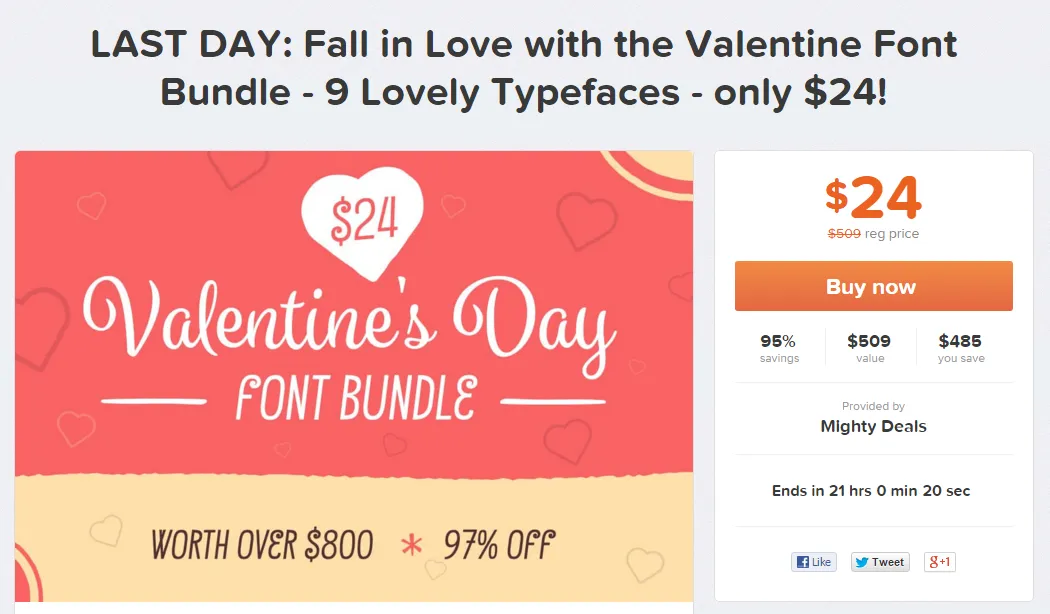Click the $485 you save figure
1050x614 pixels.
(960, 341)
